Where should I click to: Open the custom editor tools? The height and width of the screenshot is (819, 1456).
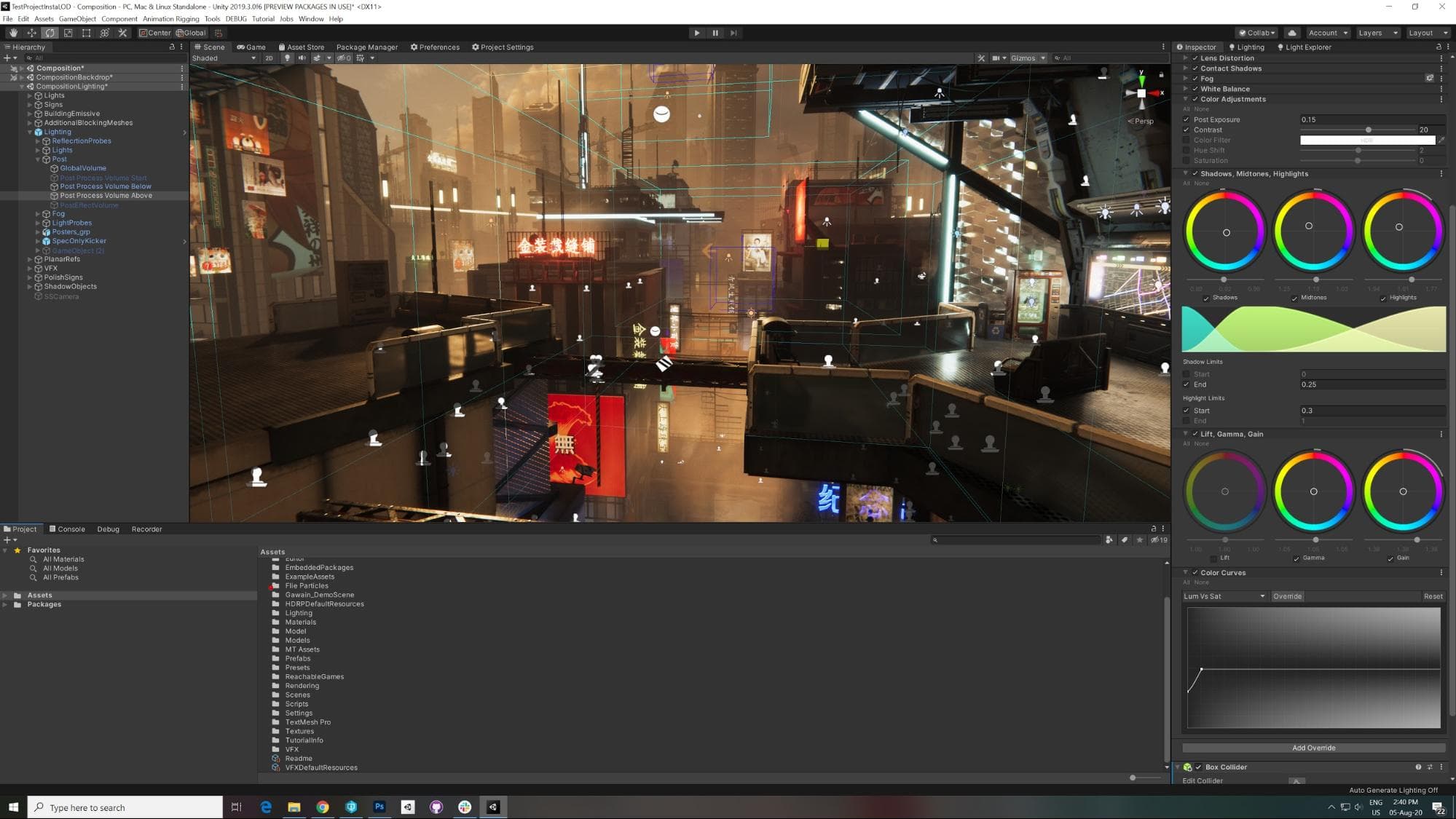(x=122, y=33)
